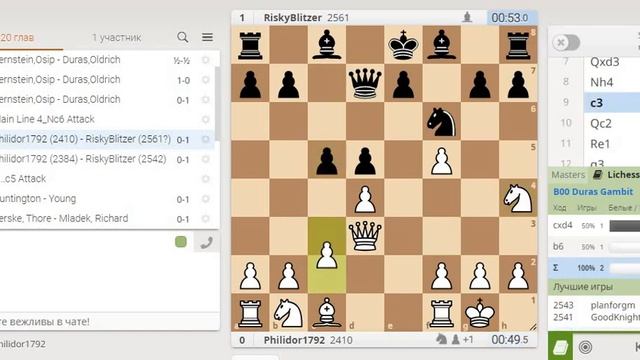The height and width of the screenshot is (360, 640).
Task: Select the white rook on f1
Action: [x=441, y=313]
